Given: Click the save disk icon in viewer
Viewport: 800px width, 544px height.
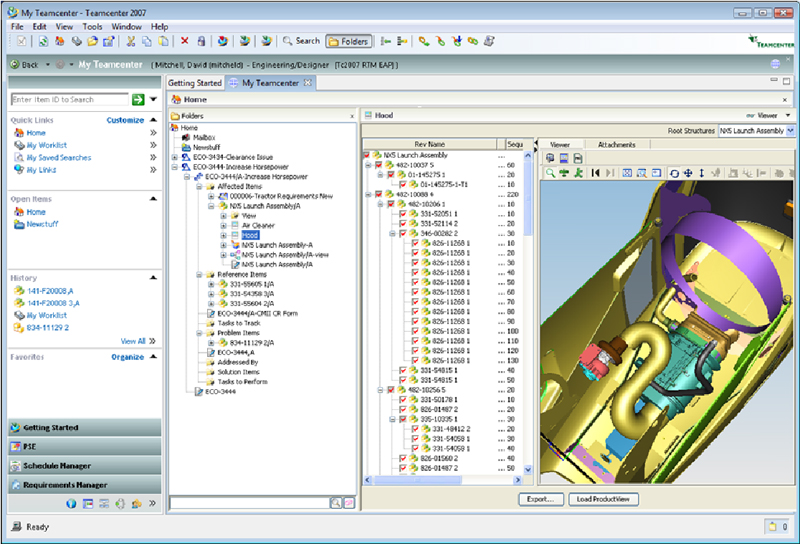Looking at the screenshot, I should coord(578,158).
